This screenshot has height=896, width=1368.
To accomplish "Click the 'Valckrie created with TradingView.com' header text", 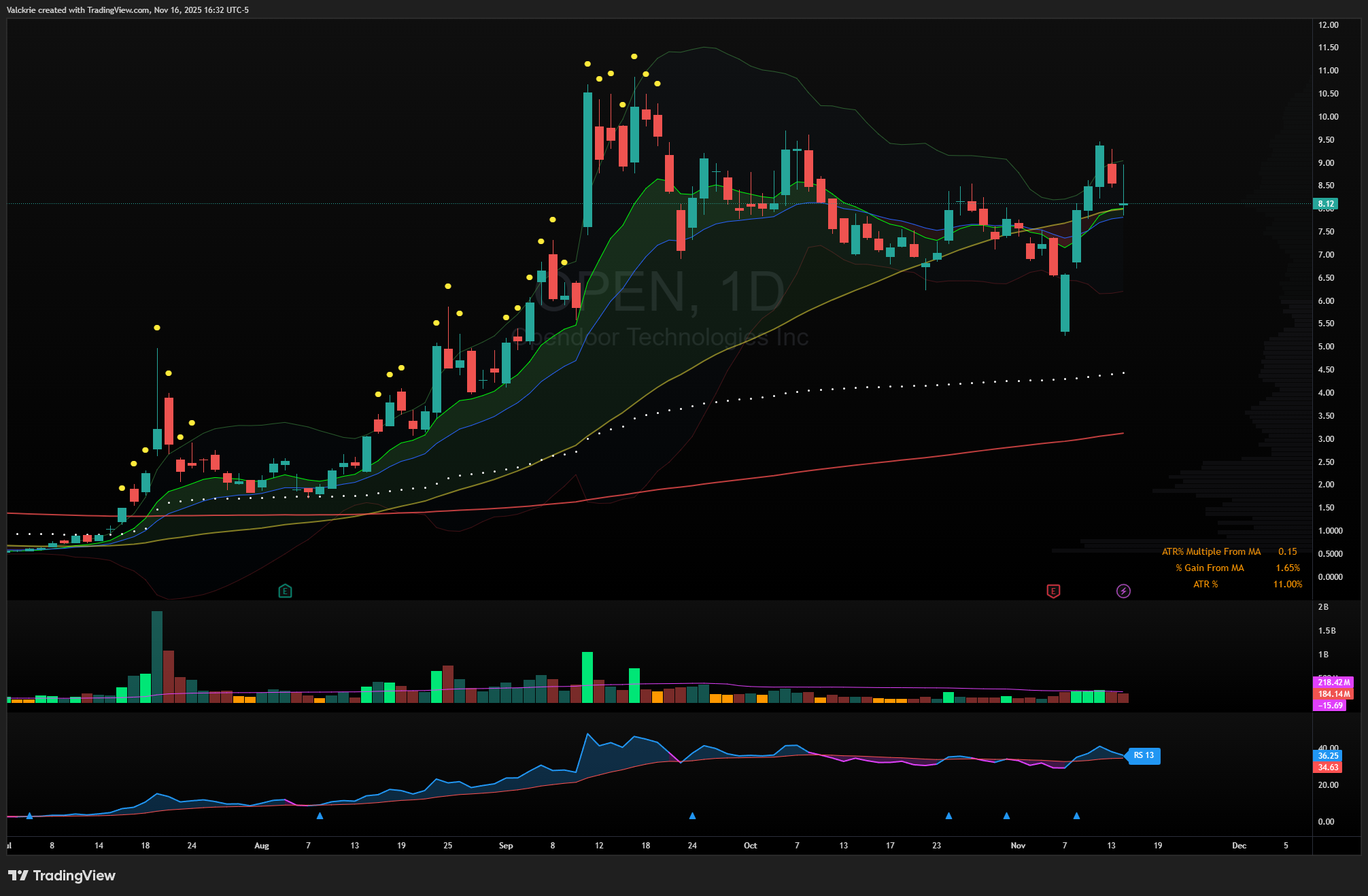I will tap(78, 10).
